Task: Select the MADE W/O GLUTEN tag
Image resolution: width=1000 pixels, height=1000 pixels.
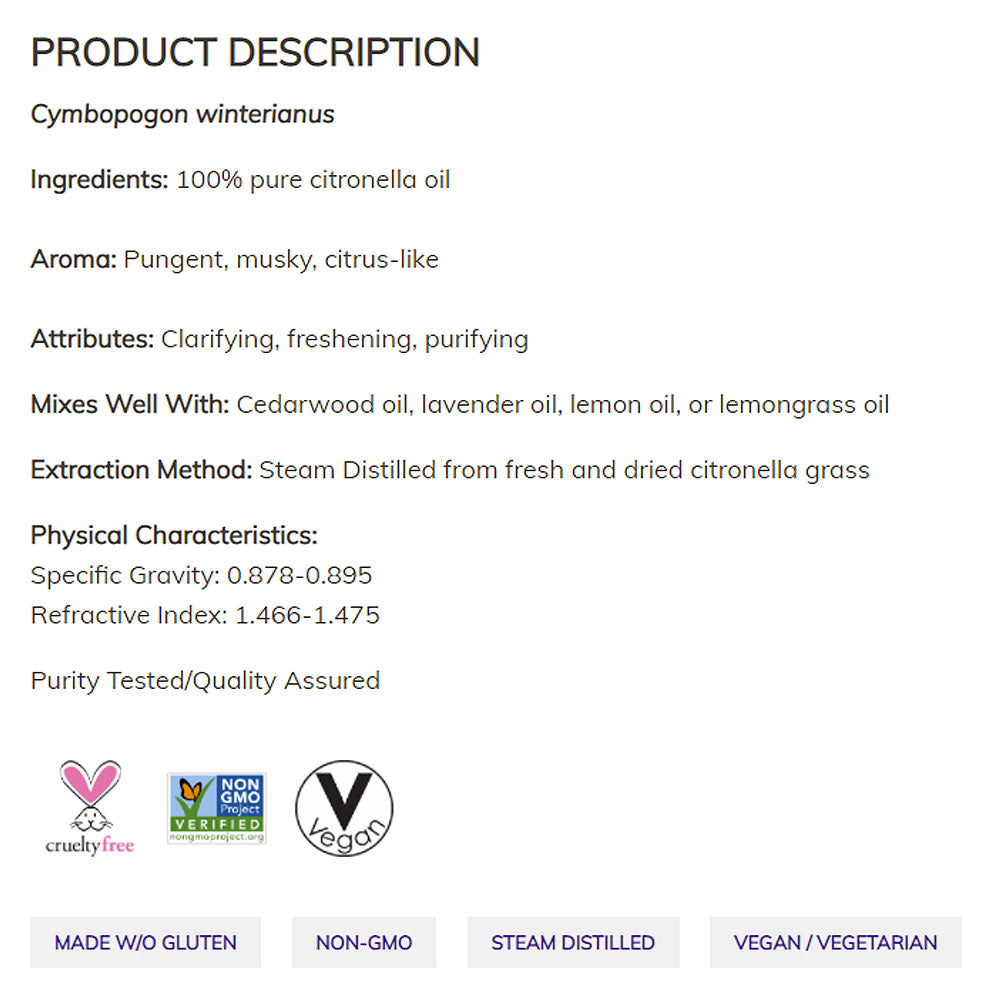Action: [x=145, y=942]
